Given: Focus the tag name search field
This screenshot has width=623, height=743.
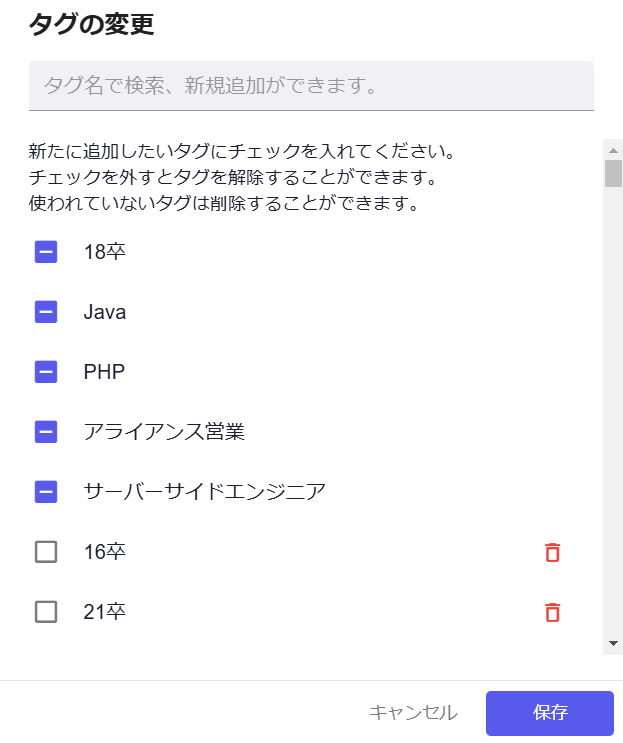Looking at the screenshot, I should click(311, 86).
